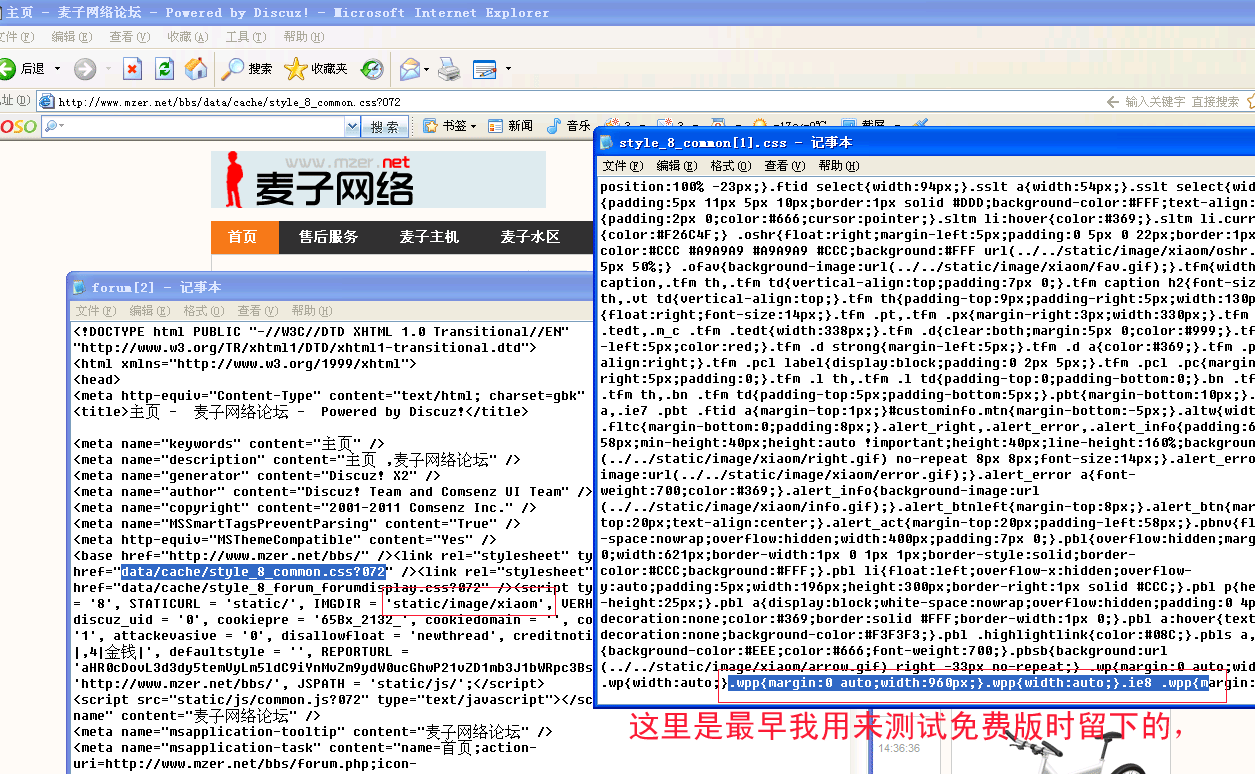Image resolution: width=1255 pixels, height=774 pixels.
Task: Click highlighted text data/cache/style_8_common.css?072
Action: [x=254, y=572]
